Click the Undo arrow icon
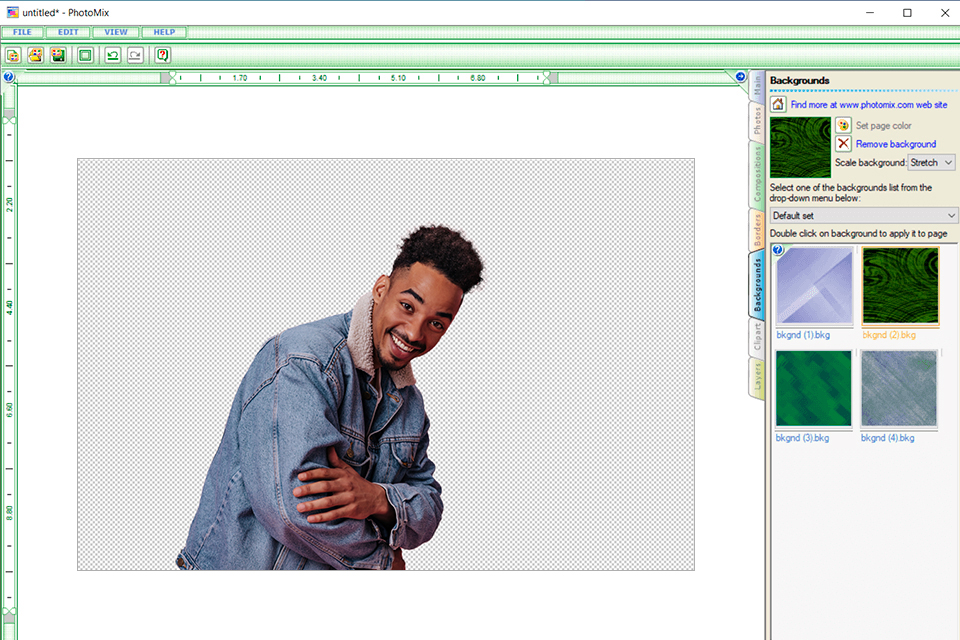 [x=113, y=56]
